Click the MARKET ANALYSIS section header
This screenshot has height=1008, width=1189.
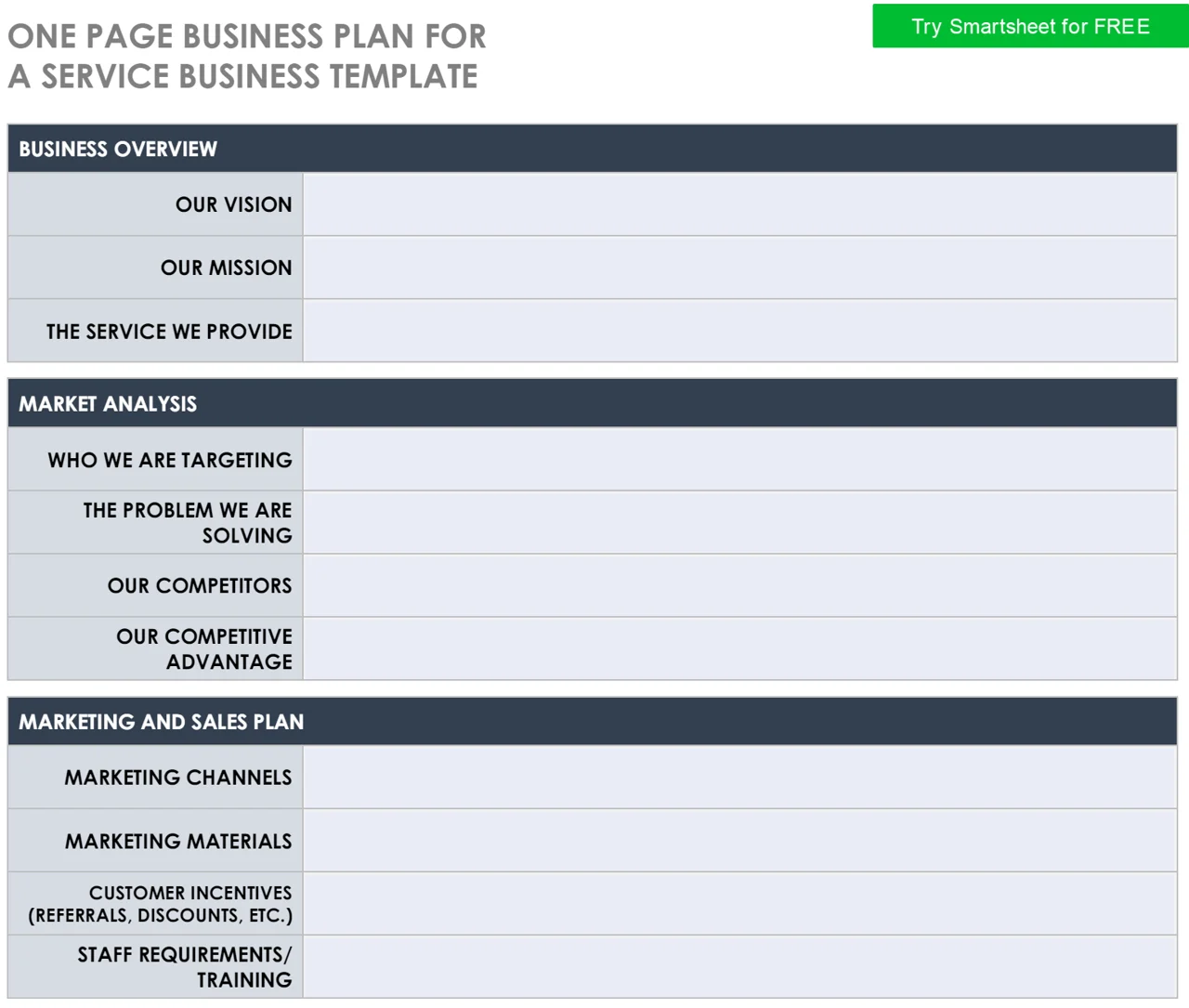[x=592, y=403]
